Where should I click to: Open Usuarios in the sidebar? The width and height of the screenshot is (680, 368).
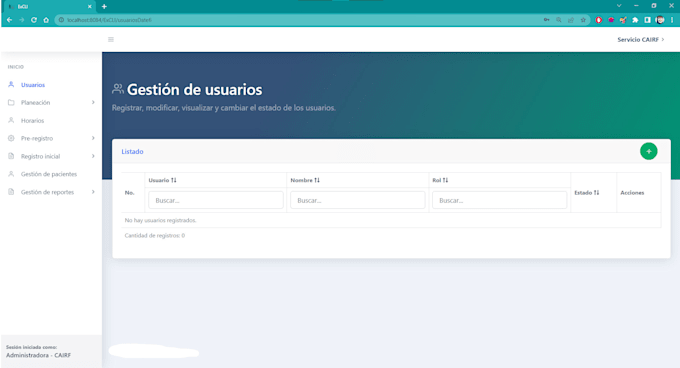pos(33,85)
